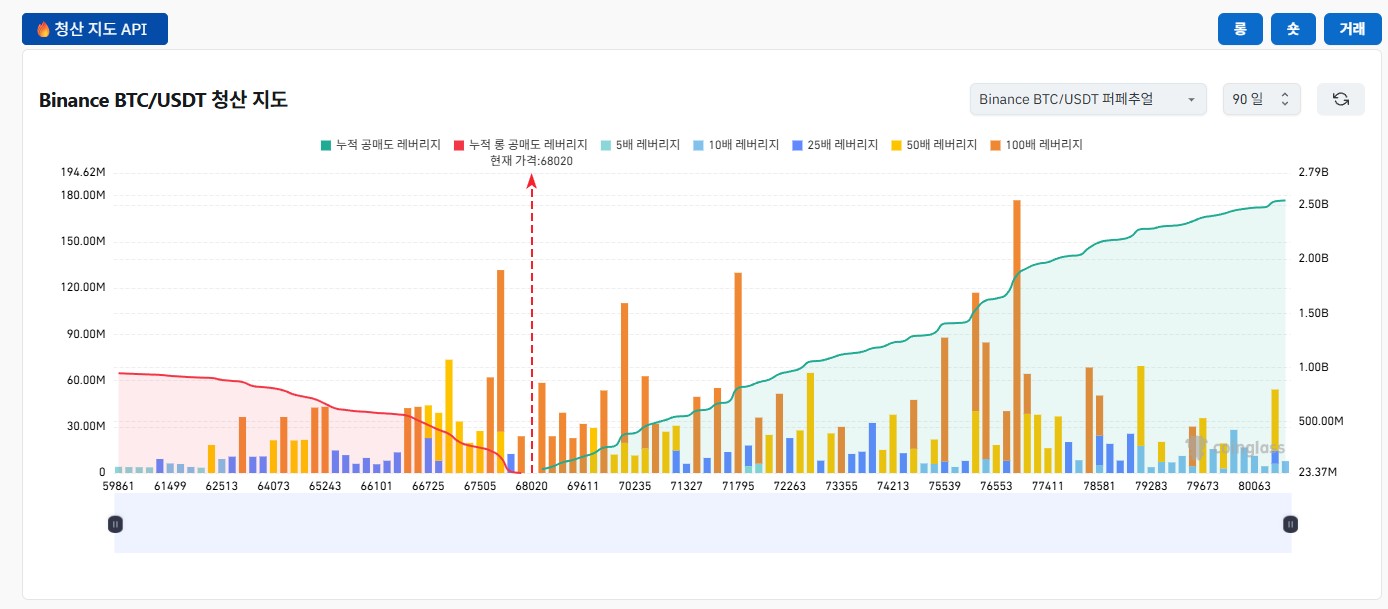Click the 71795 x-axis label
Screen dimensions: 1388x609
(x=738, y=486)
